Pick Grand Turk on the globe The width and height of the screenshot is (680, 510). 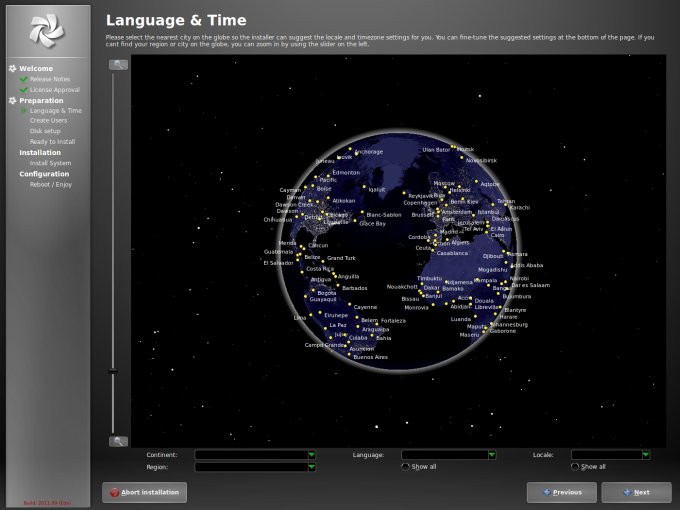point(341,258)
